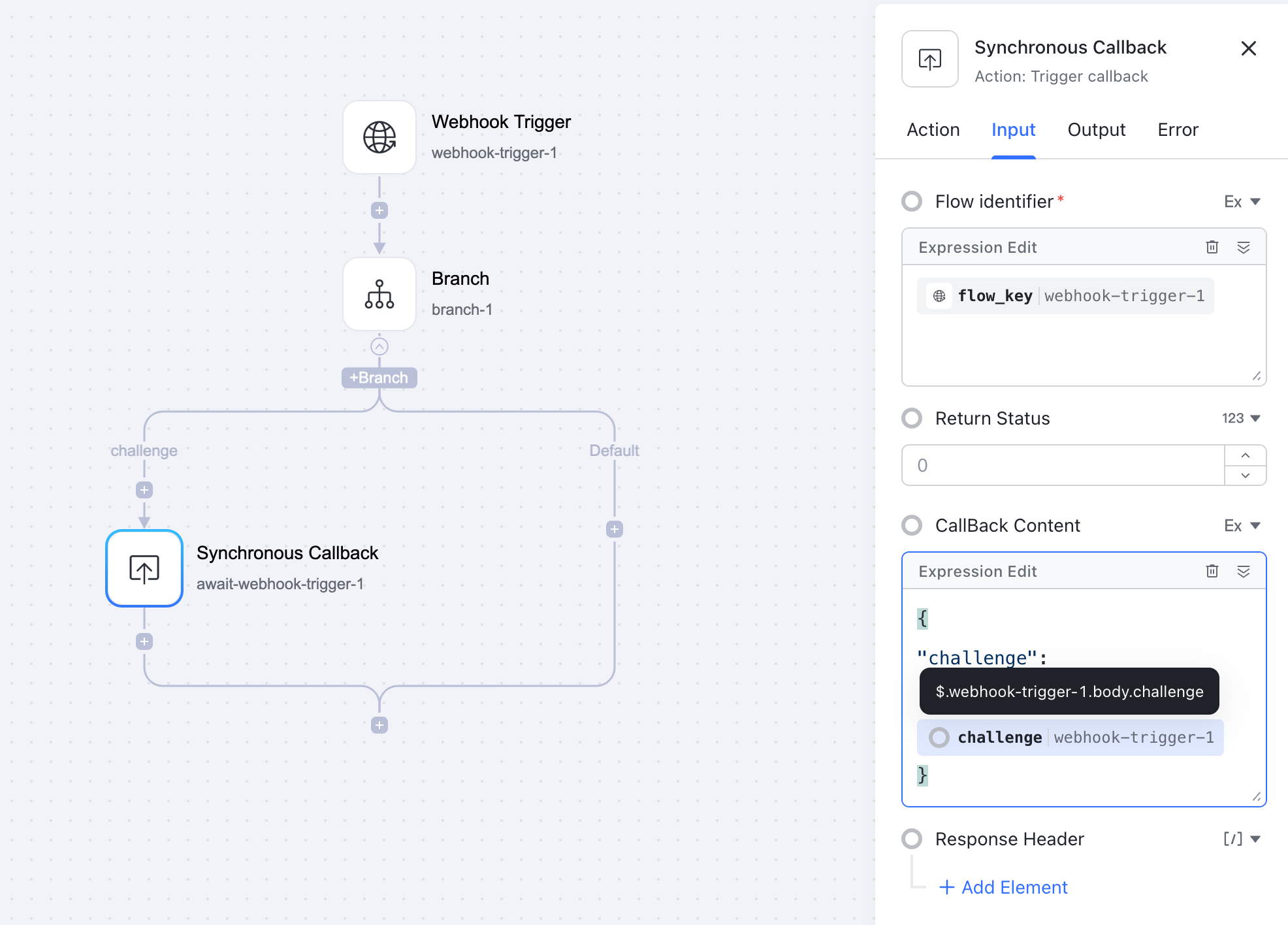Click the plus icon on the Default branch path
Image resolution: width=1288 pixels, height=925 pixels.
pos(614,528)
